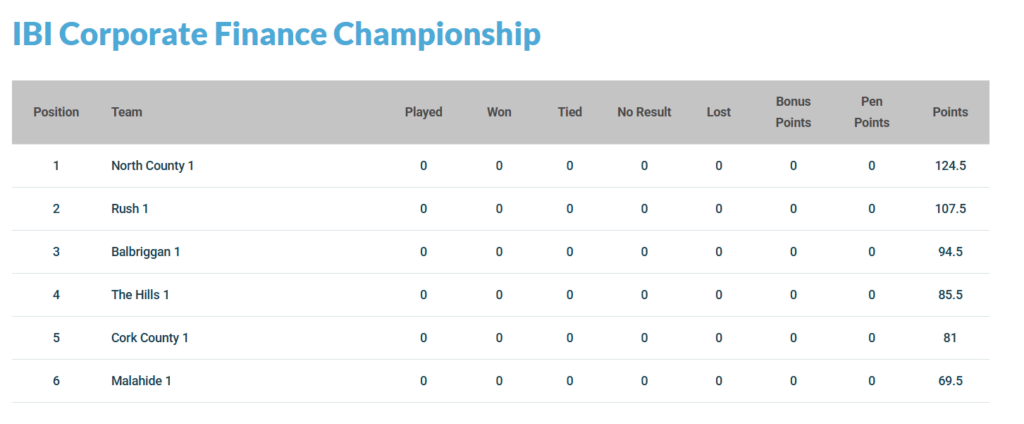1024x424 pixels.
Task: Click the Team column header
Action: pyautogui.click(x=127, y=112)
